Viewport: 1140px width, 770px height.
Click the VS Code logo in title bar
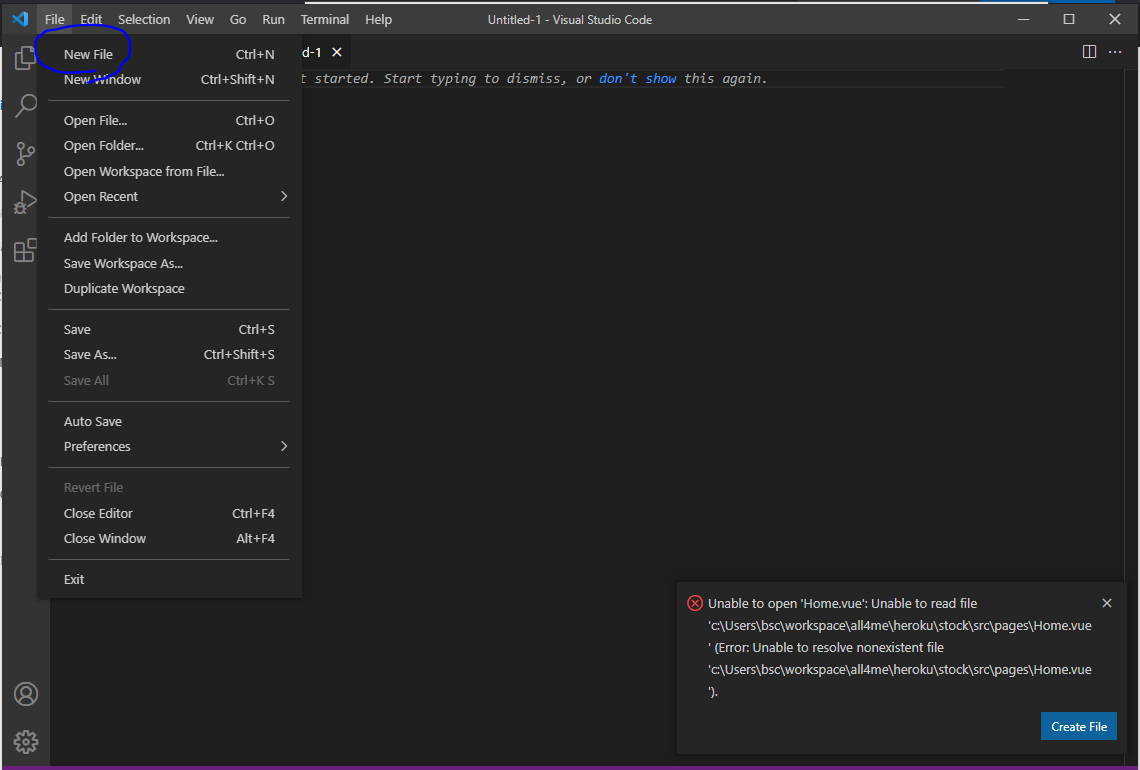click(x=20, y=19)
